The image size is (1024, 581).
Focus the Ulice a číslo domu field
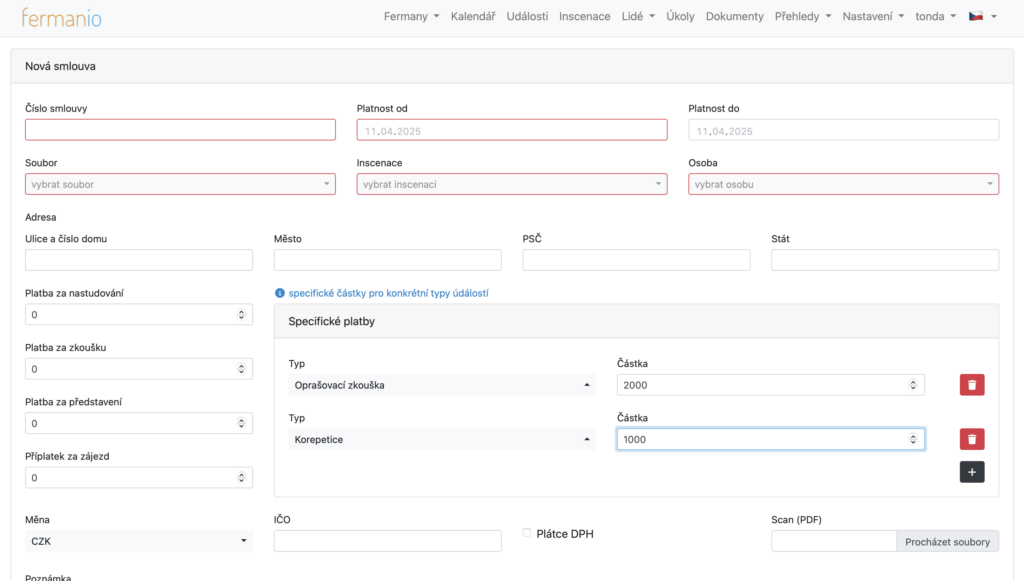click(x=139, y=260)
